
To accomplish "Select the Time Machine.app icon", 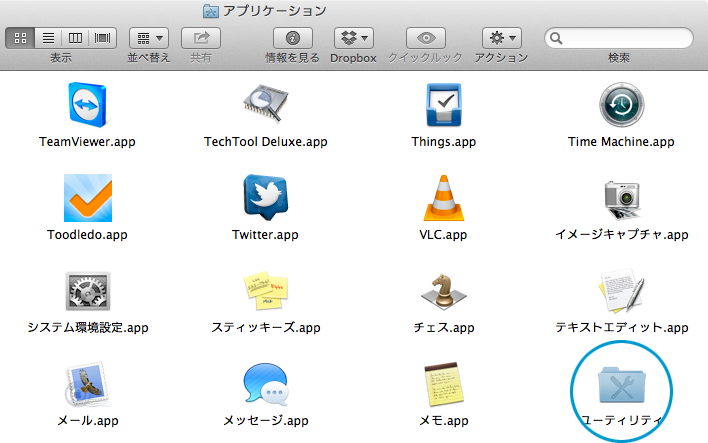I will click(621, 105).
